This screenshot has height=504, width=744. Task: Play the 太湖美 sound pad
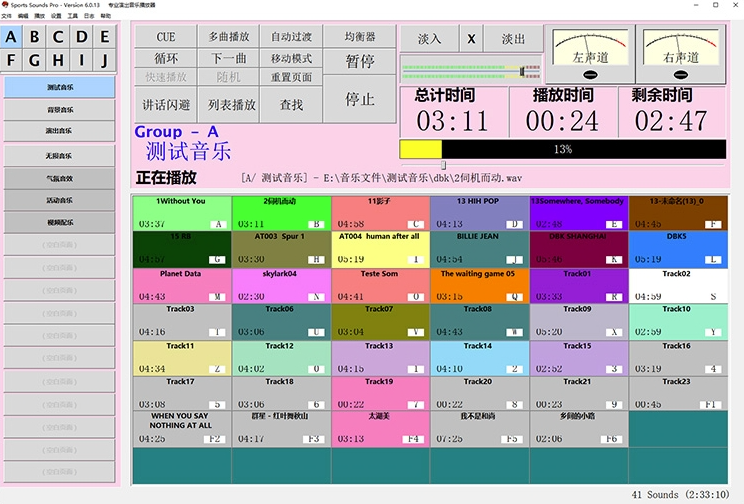click(381, 429)
